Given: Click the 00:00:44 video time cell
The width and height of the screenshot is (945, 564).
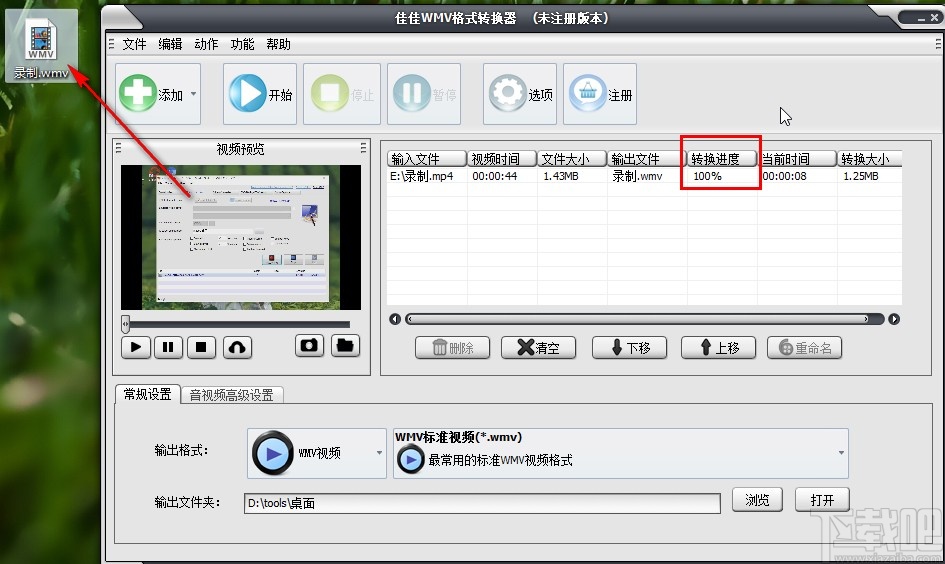Looking at the screenshot, I should tap(495, 176).
